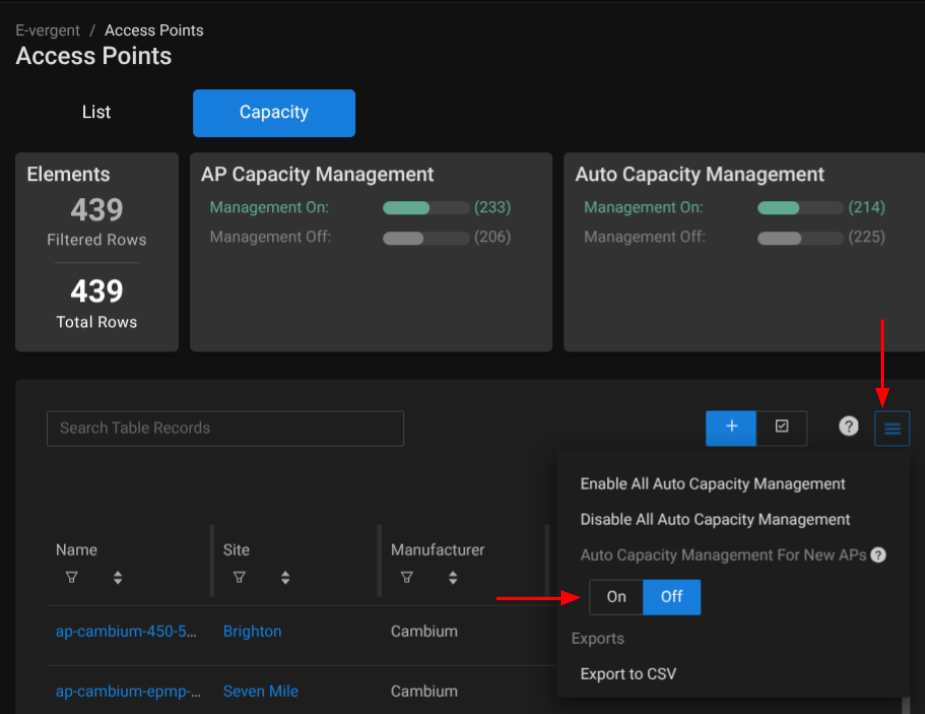Sort the table by Manufacturer column
Viewport: 925px width, 714px height.
(x=453, y=578)
